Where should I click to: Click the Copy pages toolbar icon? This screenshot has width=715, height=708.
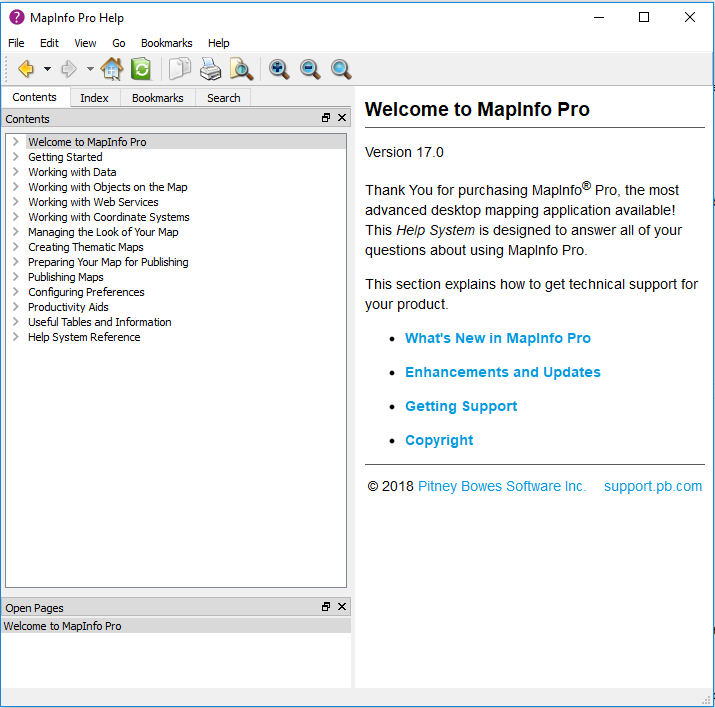[180, 69]
